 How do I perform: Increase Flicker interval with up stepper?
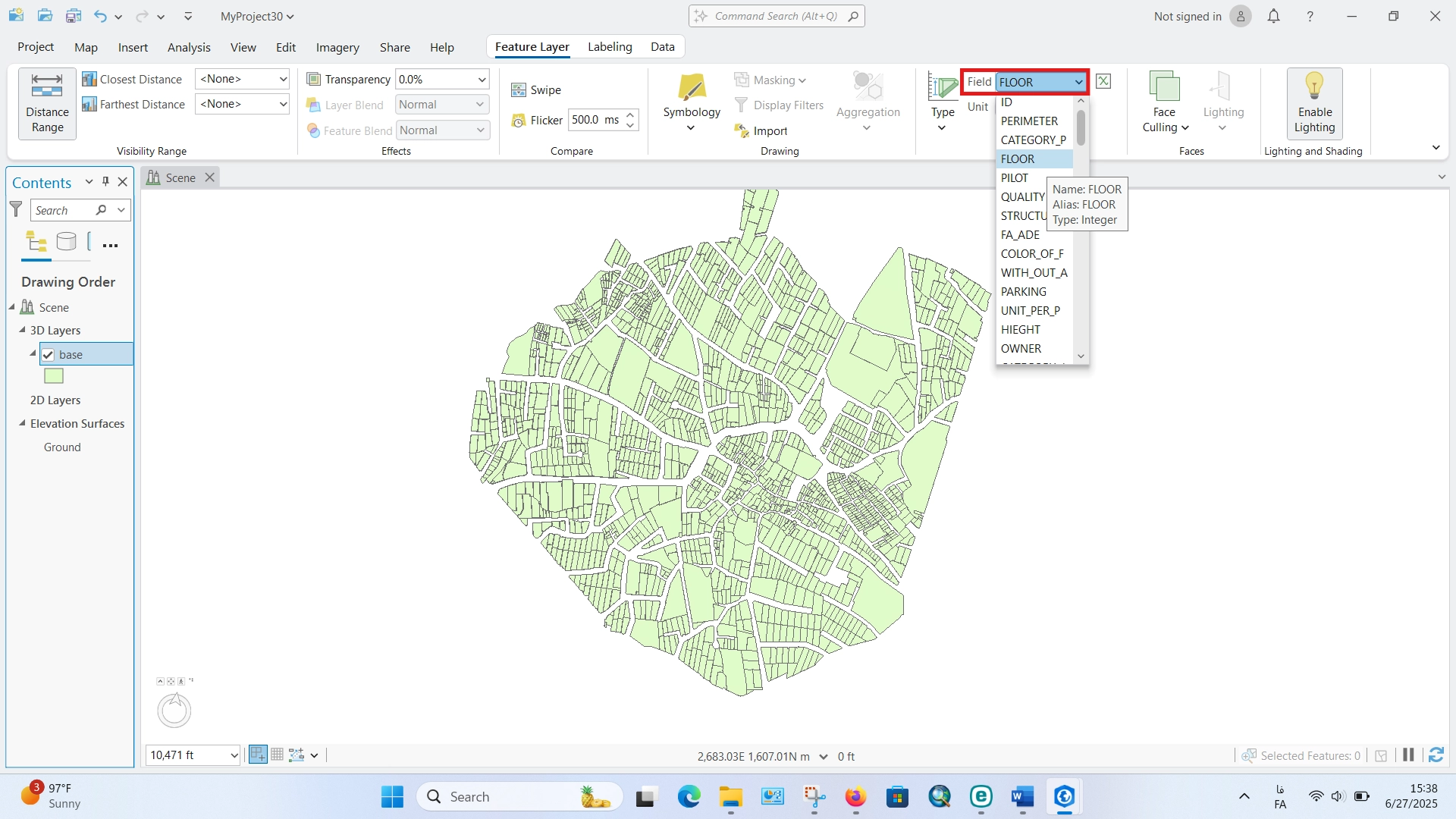coord(630,115)
